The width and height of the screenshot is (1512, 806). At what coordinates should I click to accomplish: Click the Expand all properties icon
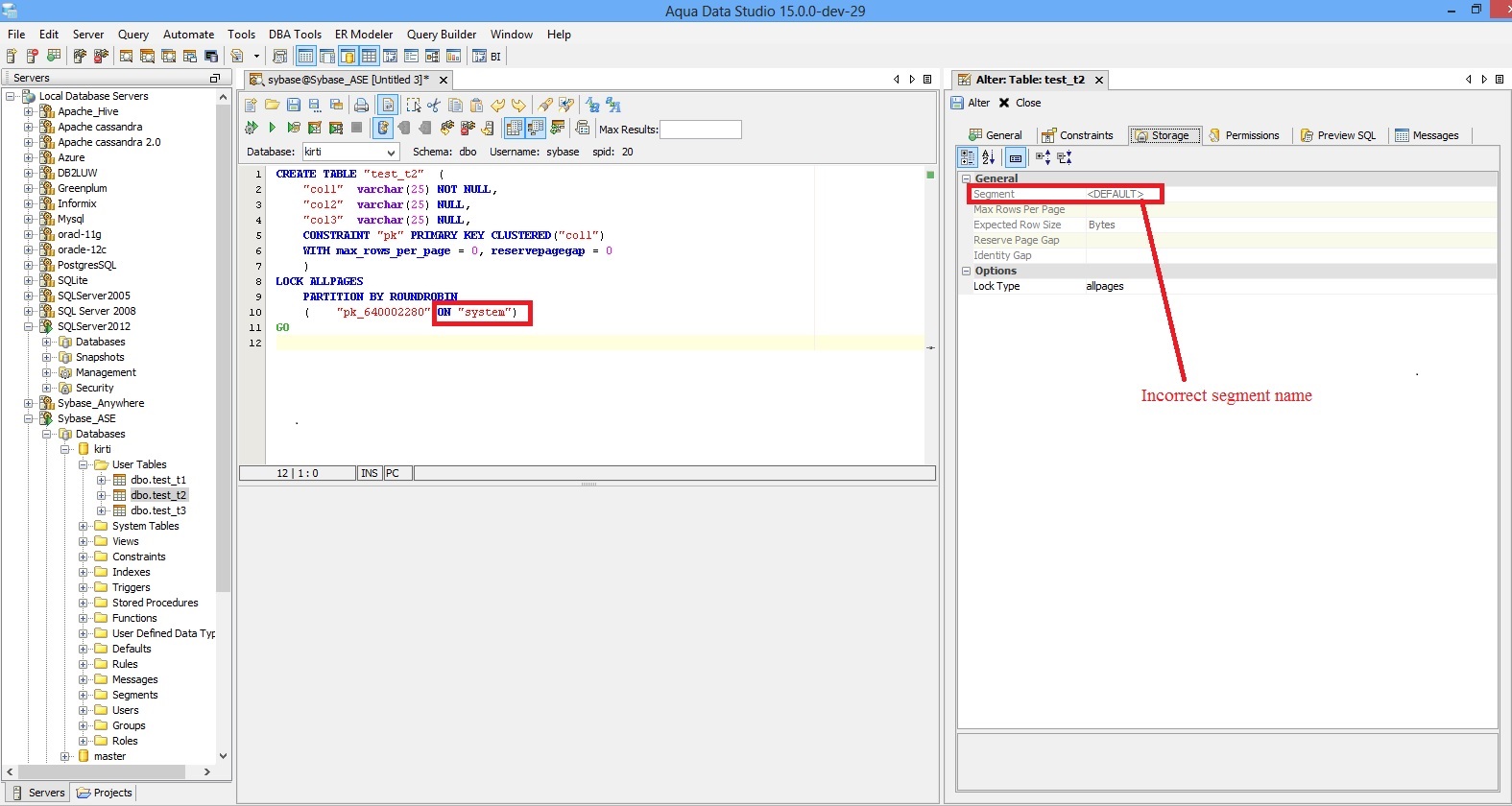click(1043, 157)
